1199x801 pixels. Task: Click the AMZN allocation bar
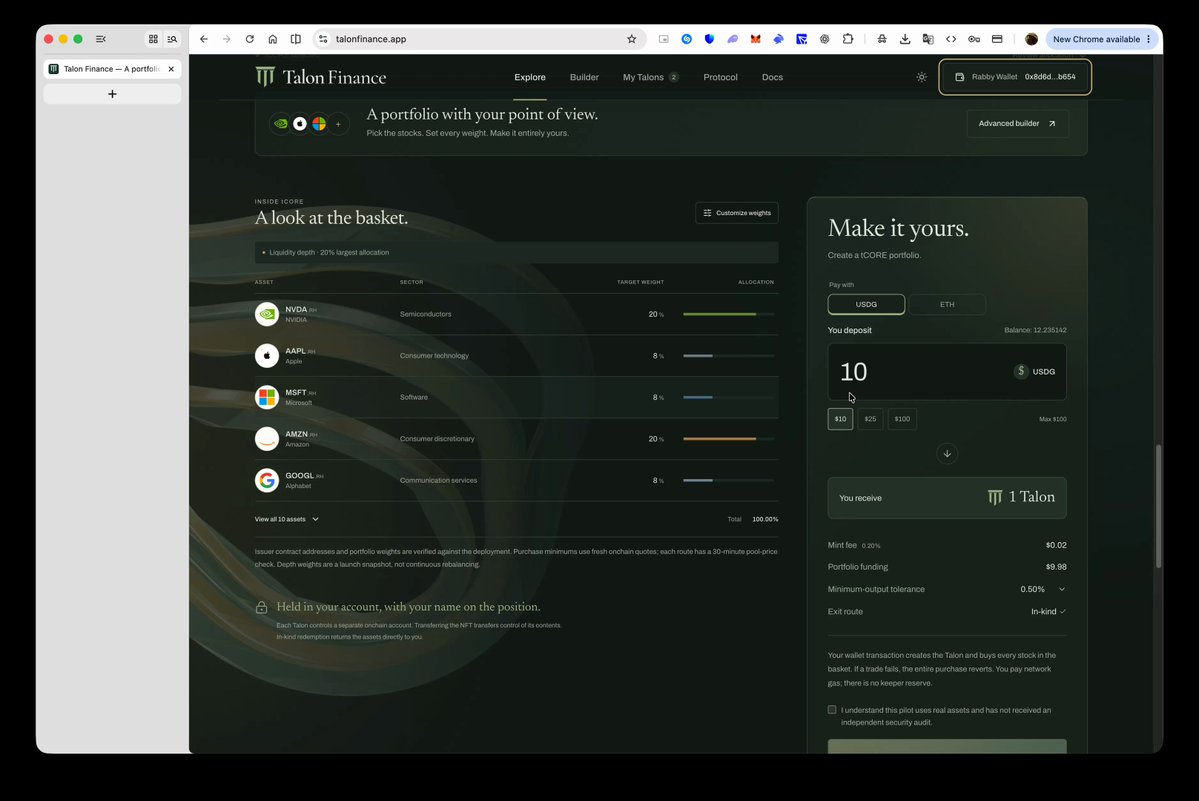(729, 439)
